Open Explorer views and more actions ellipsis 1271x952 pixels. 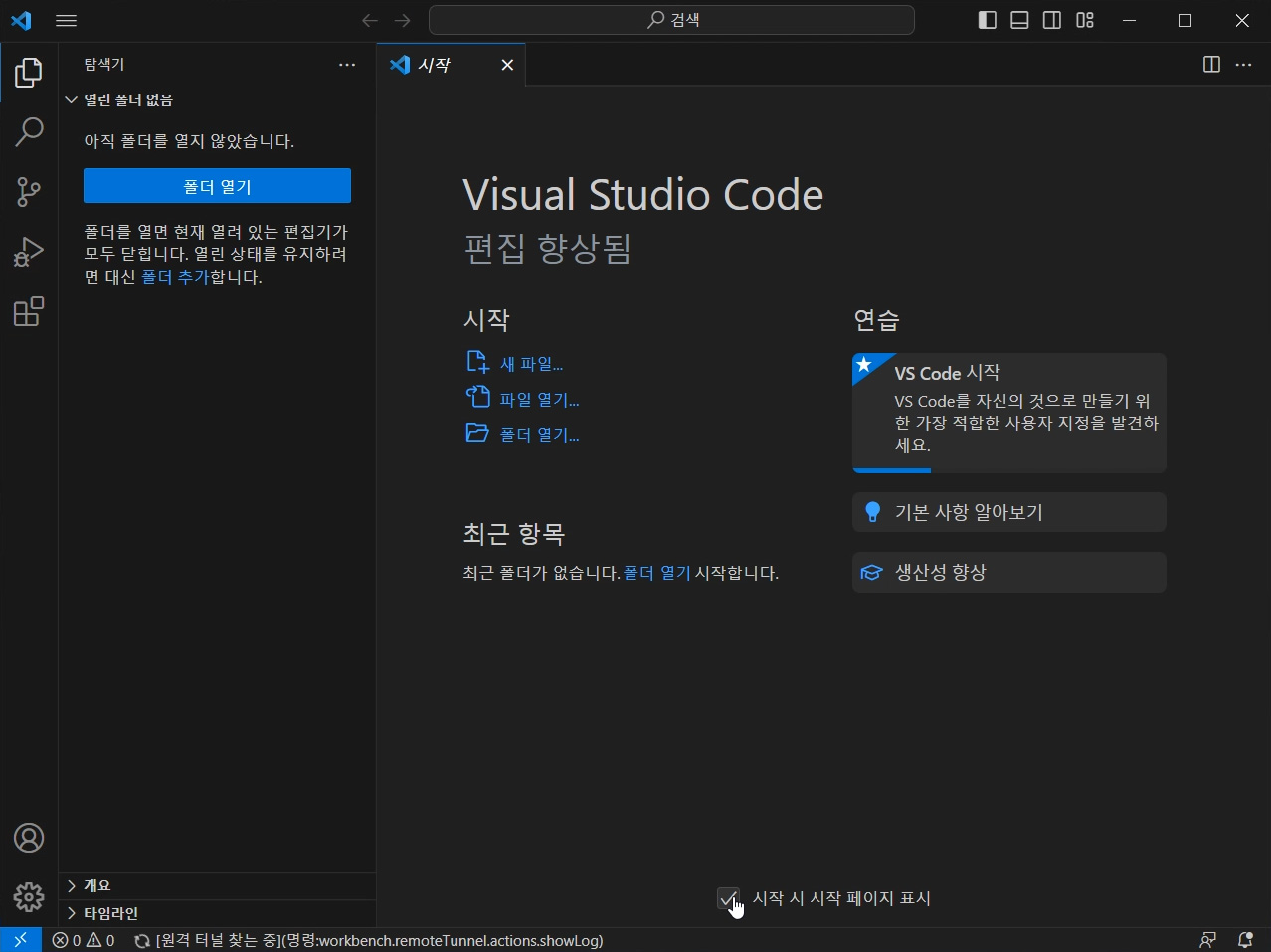(x=347, y=65)
